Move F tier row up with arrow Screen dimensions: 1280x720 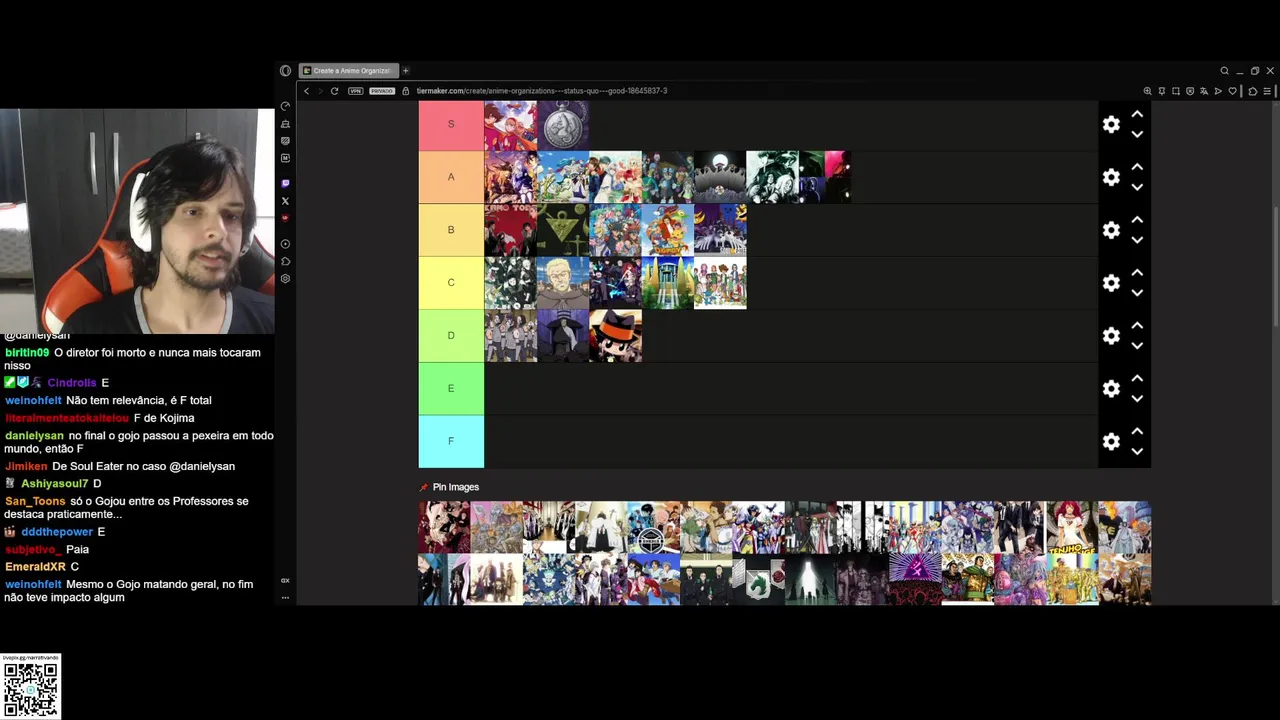point(1137,431)
